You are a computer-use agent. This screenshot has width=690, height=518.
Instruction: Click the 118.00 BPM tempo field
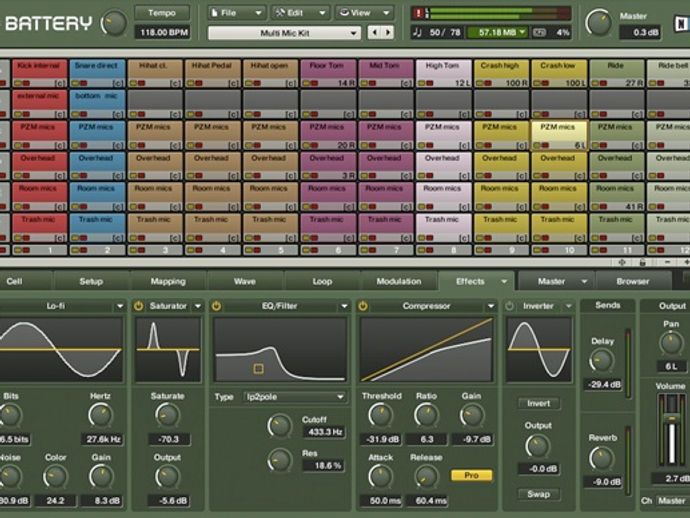click(163, 32)
